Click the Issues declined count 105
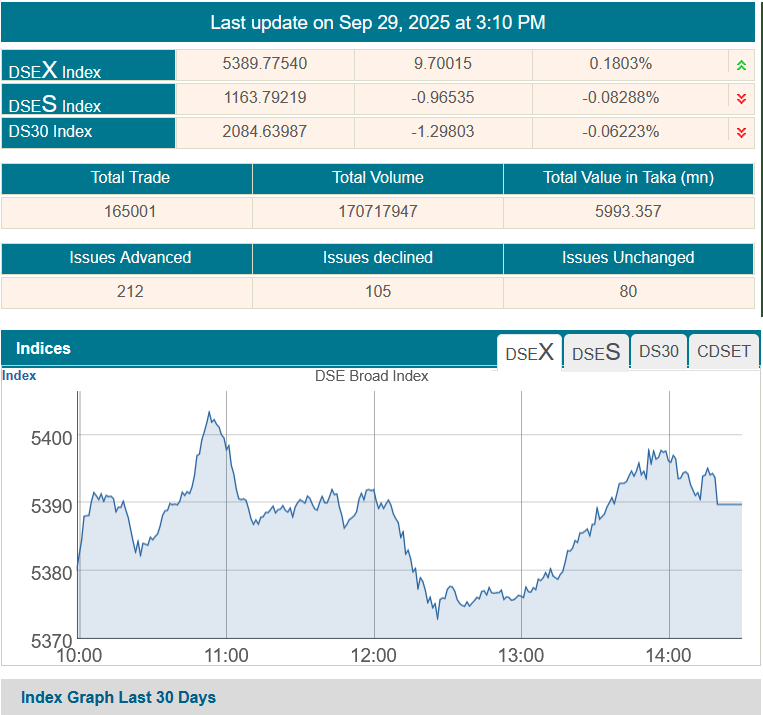Image resolution: width=763 pixels, height=715 pixels. click(x=377, y=292)
